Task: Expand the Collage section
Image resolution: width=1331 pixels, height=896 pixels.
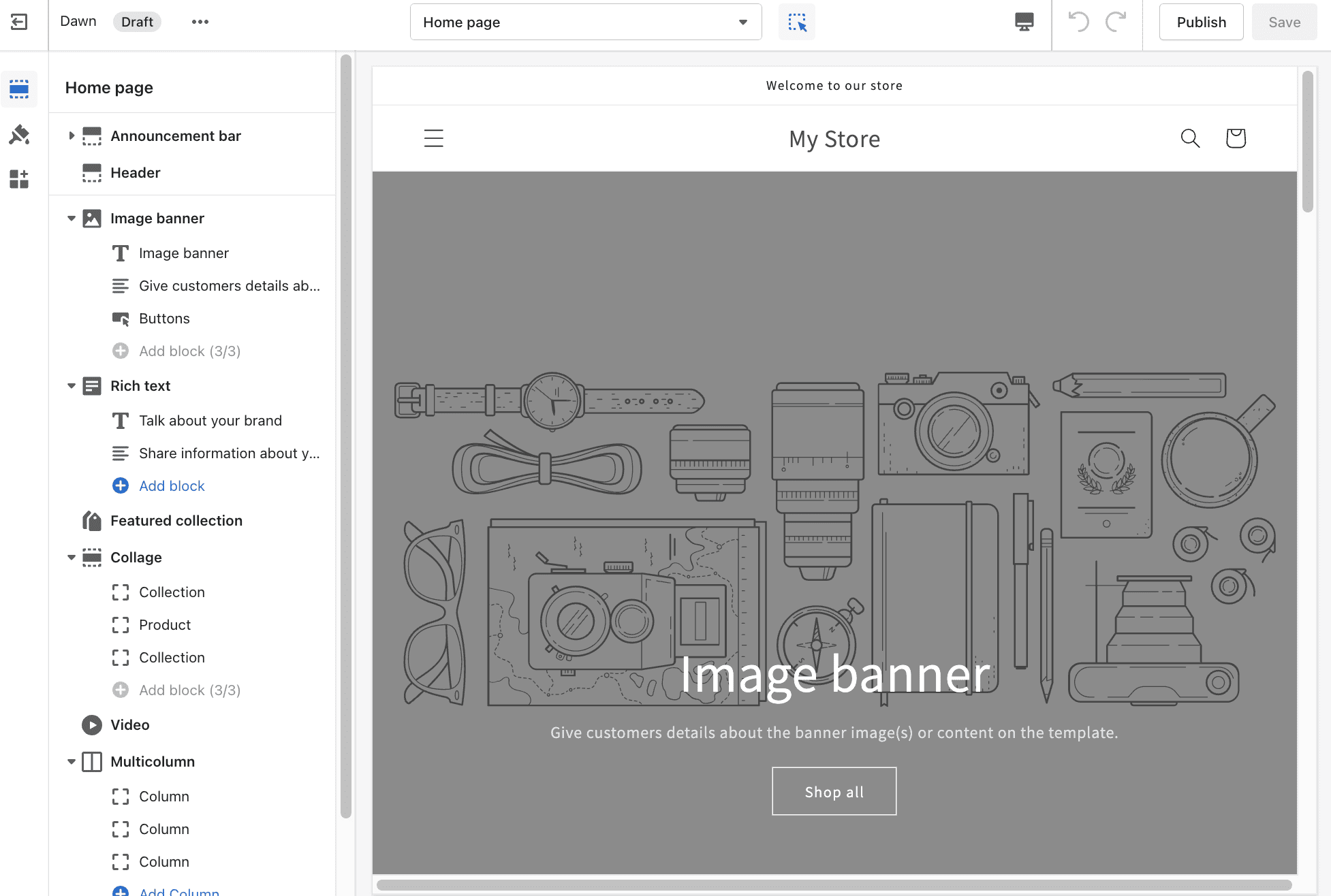Action: (69, 557)
